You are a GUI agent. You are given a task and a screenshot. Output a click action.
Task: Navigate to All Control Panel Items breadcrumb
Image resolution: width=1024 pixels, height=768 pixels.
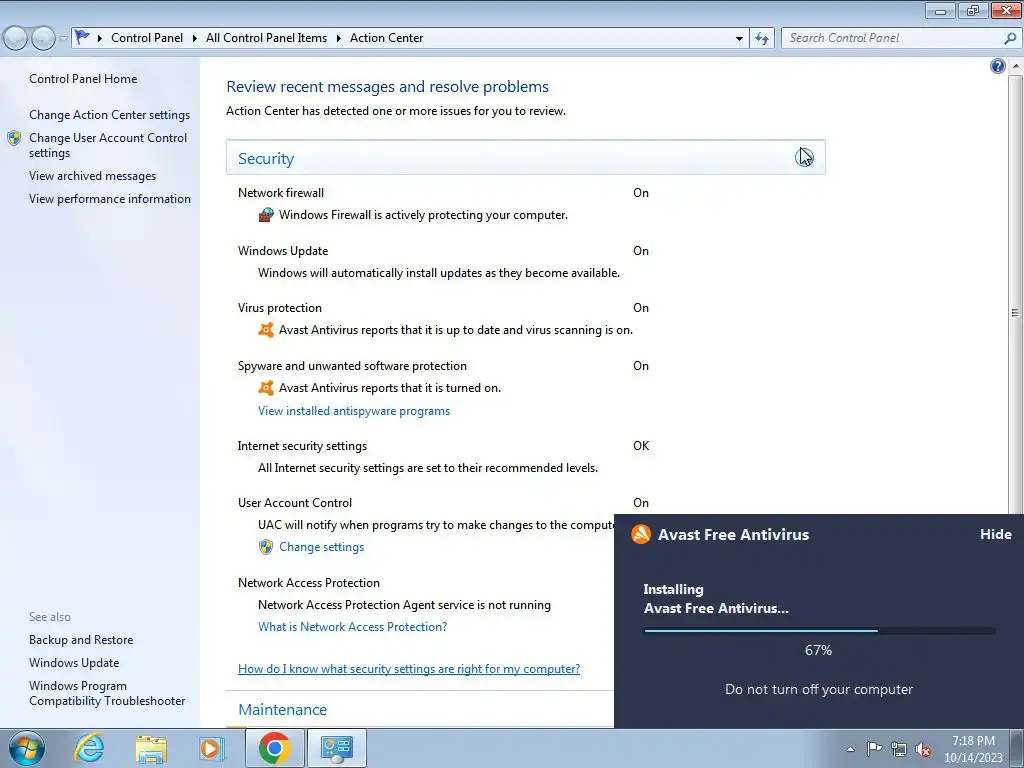tap(266, 38)
